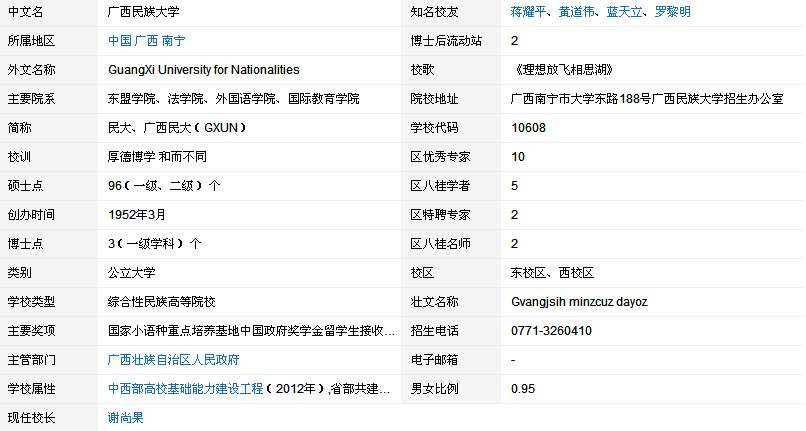Image resolution: width=806 pixels, height=431 pixels.
Task: Click the phone number 0771-3260410
Action: (551, 331)
